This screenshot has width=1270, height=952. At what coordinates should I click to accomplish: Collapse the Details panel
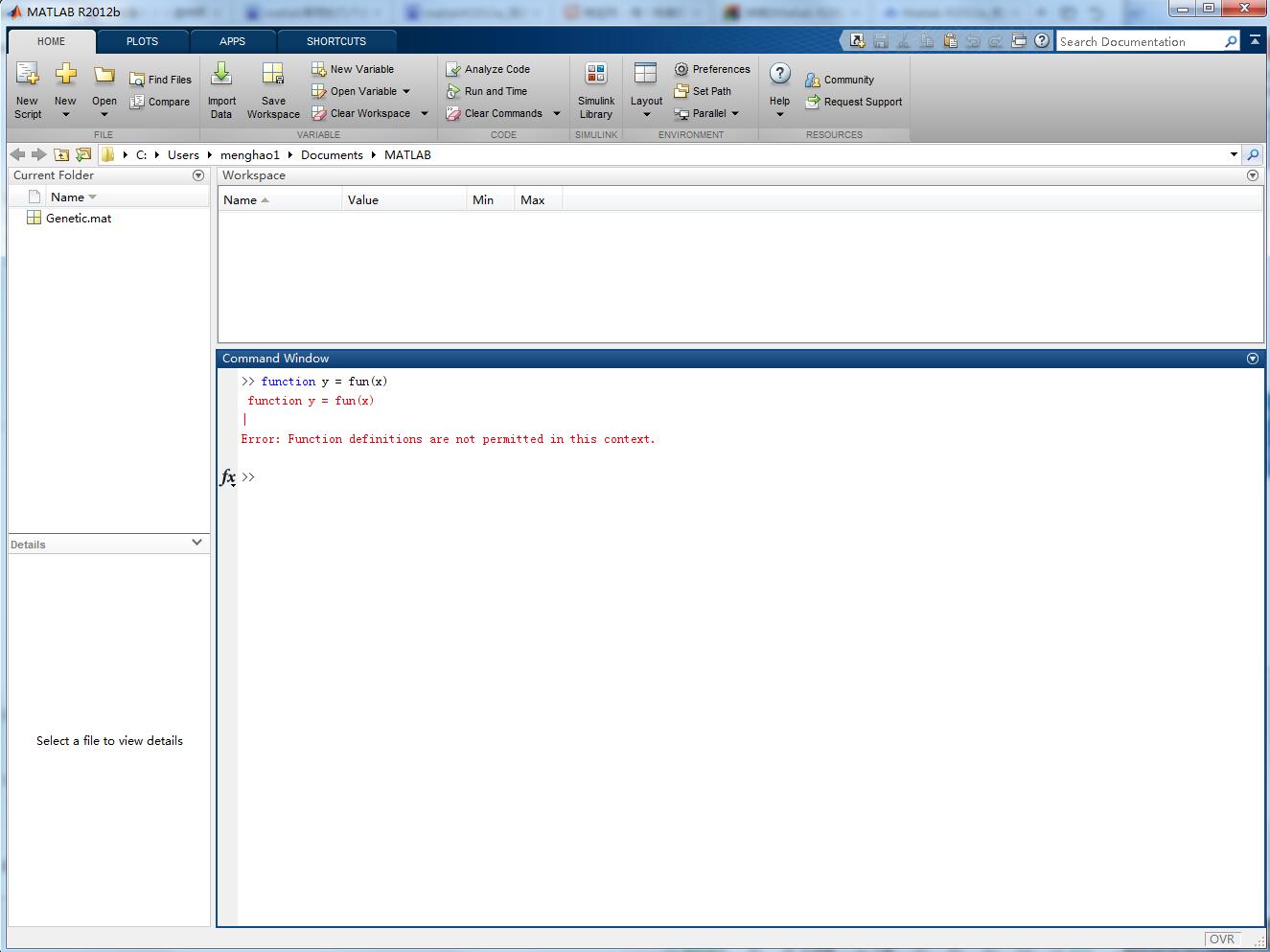(x=196, y=543)
